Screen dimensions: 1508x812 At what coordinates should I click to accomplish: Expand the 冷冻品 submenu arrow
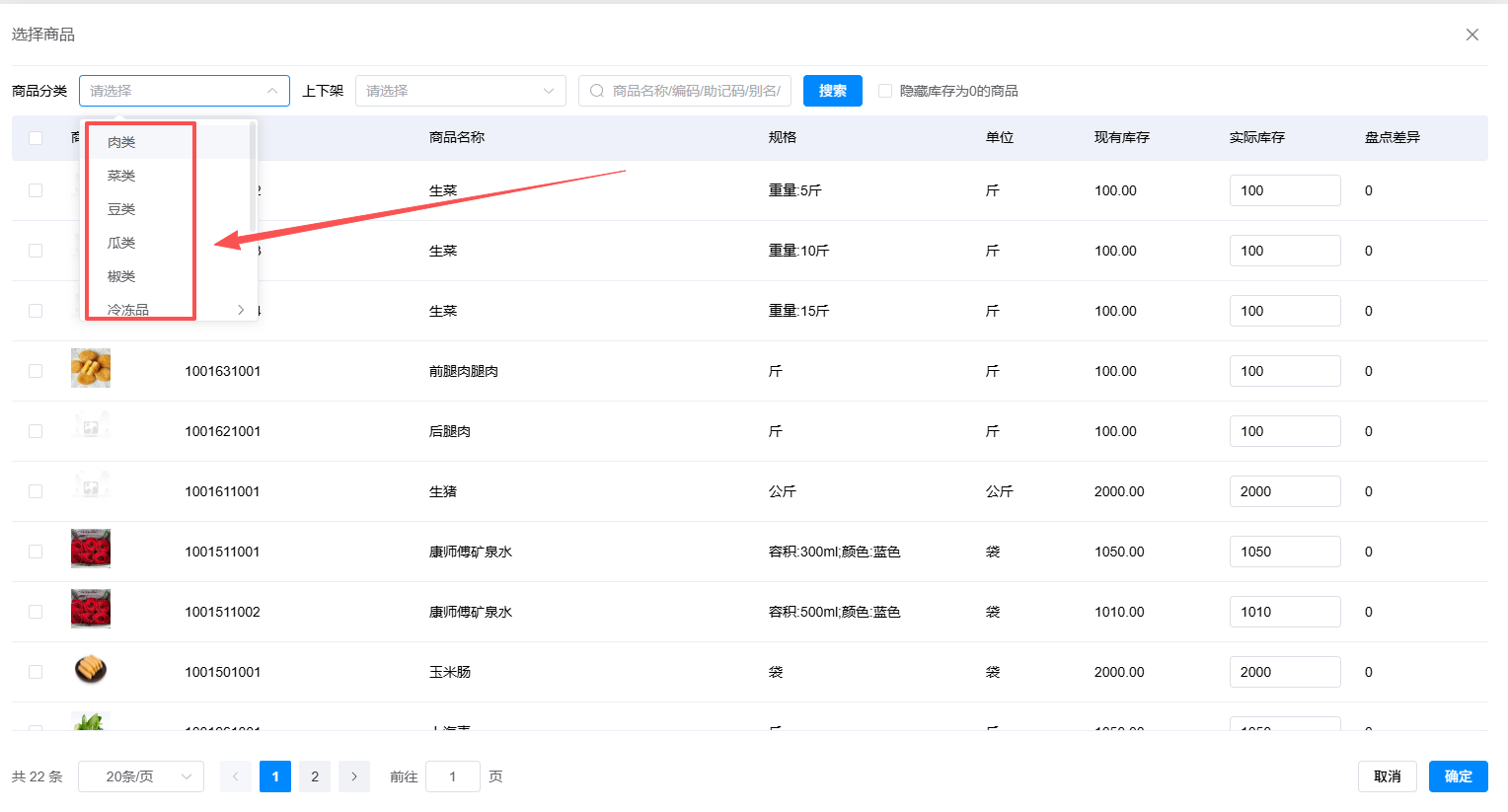point(241,310)
